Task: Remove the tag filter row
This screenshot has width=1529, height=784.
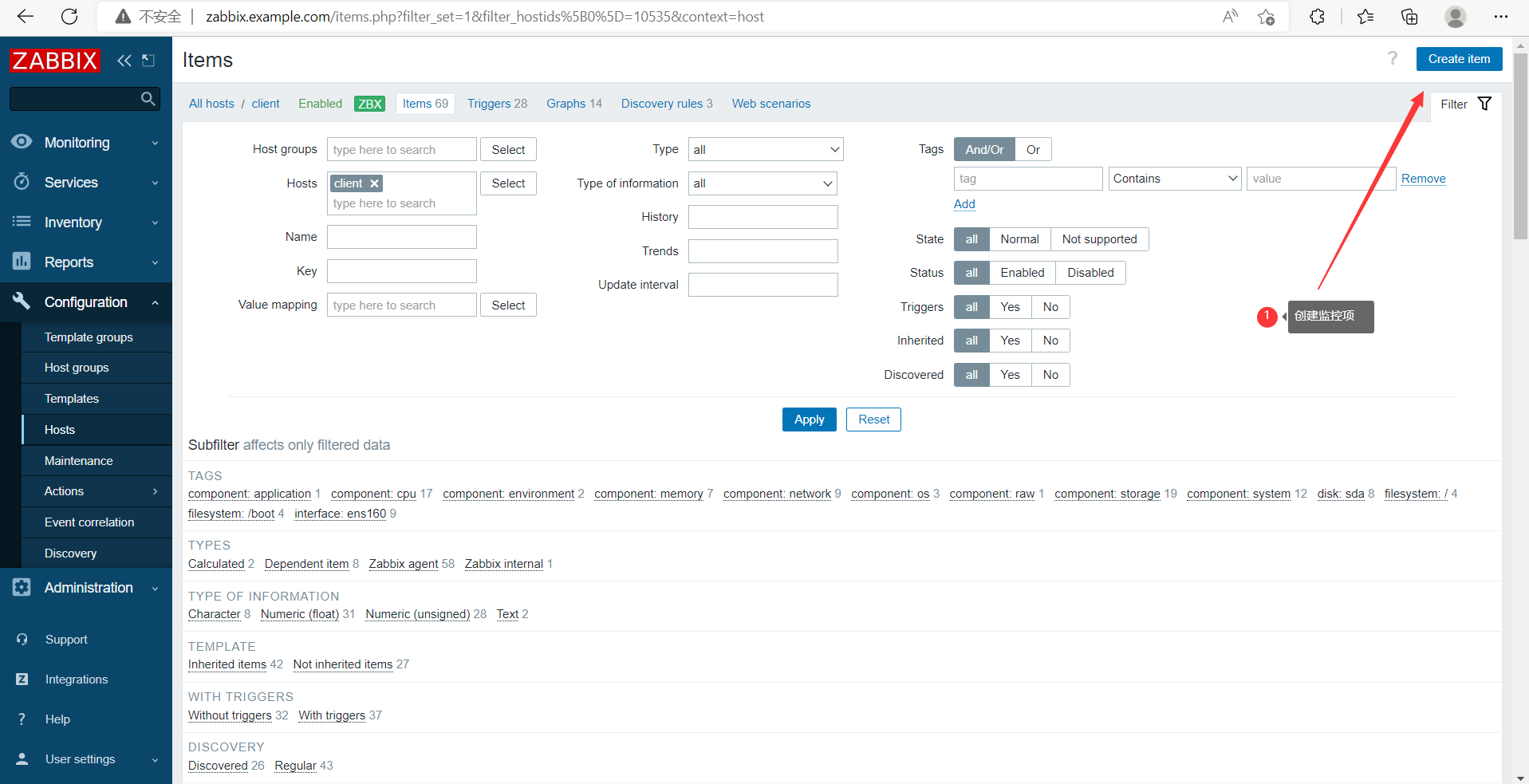Action: (x=1424, y=179)
